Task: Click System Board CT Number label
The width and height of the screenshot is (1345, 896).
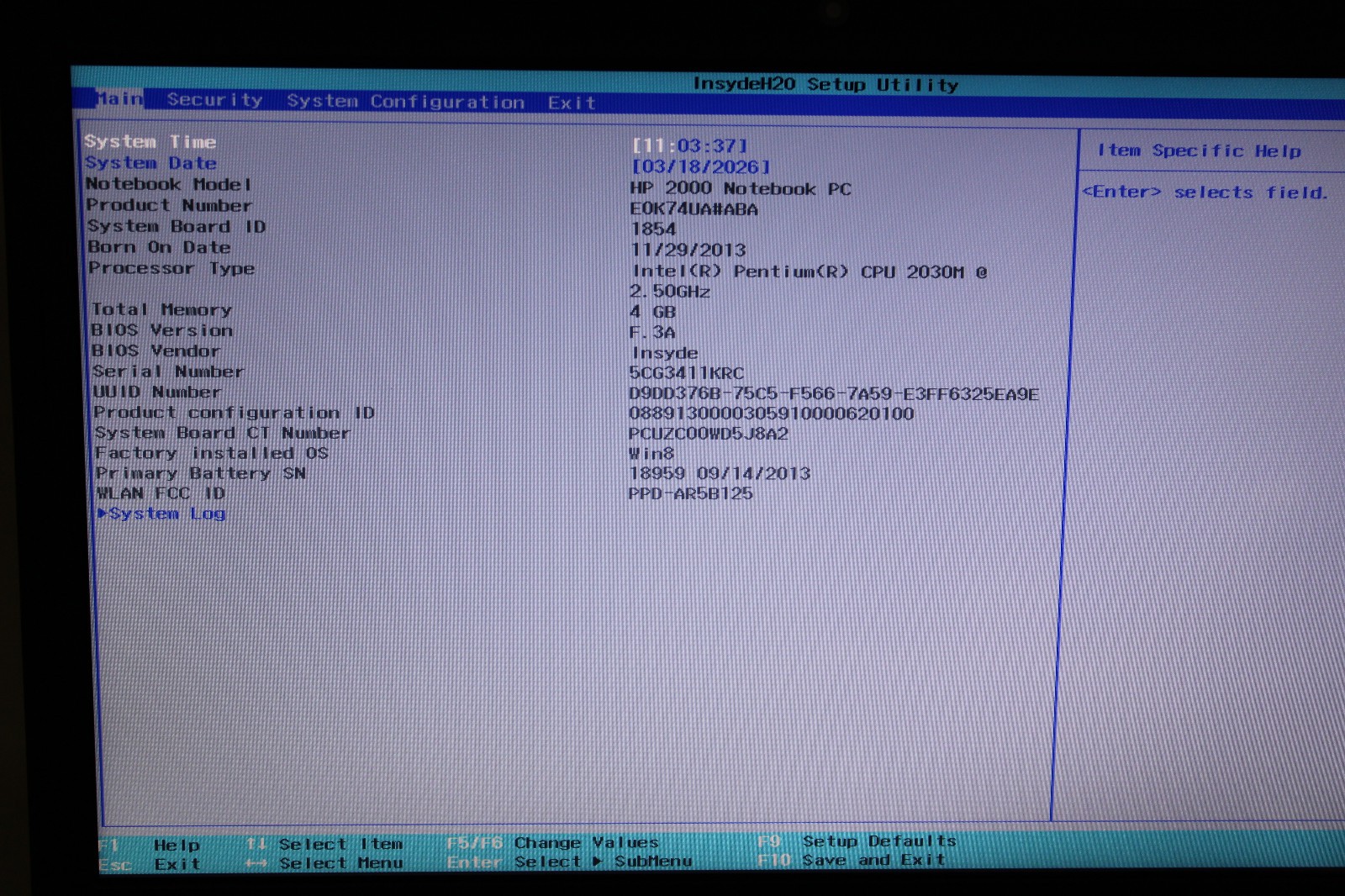Action: point(223,433)
